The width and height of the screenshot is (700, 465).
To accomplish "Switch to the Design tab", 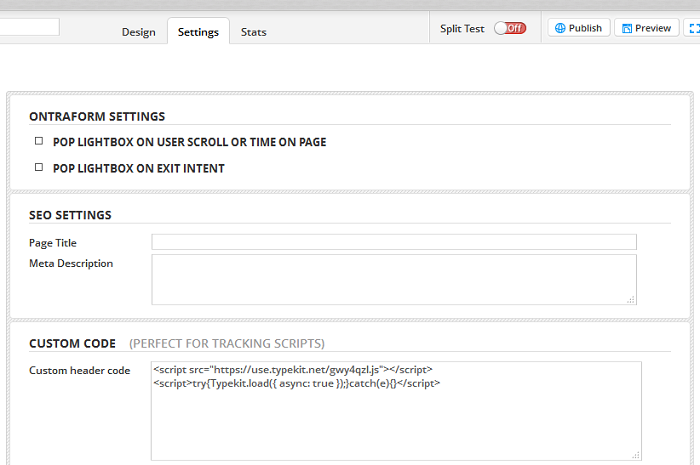I will point(138,32).
